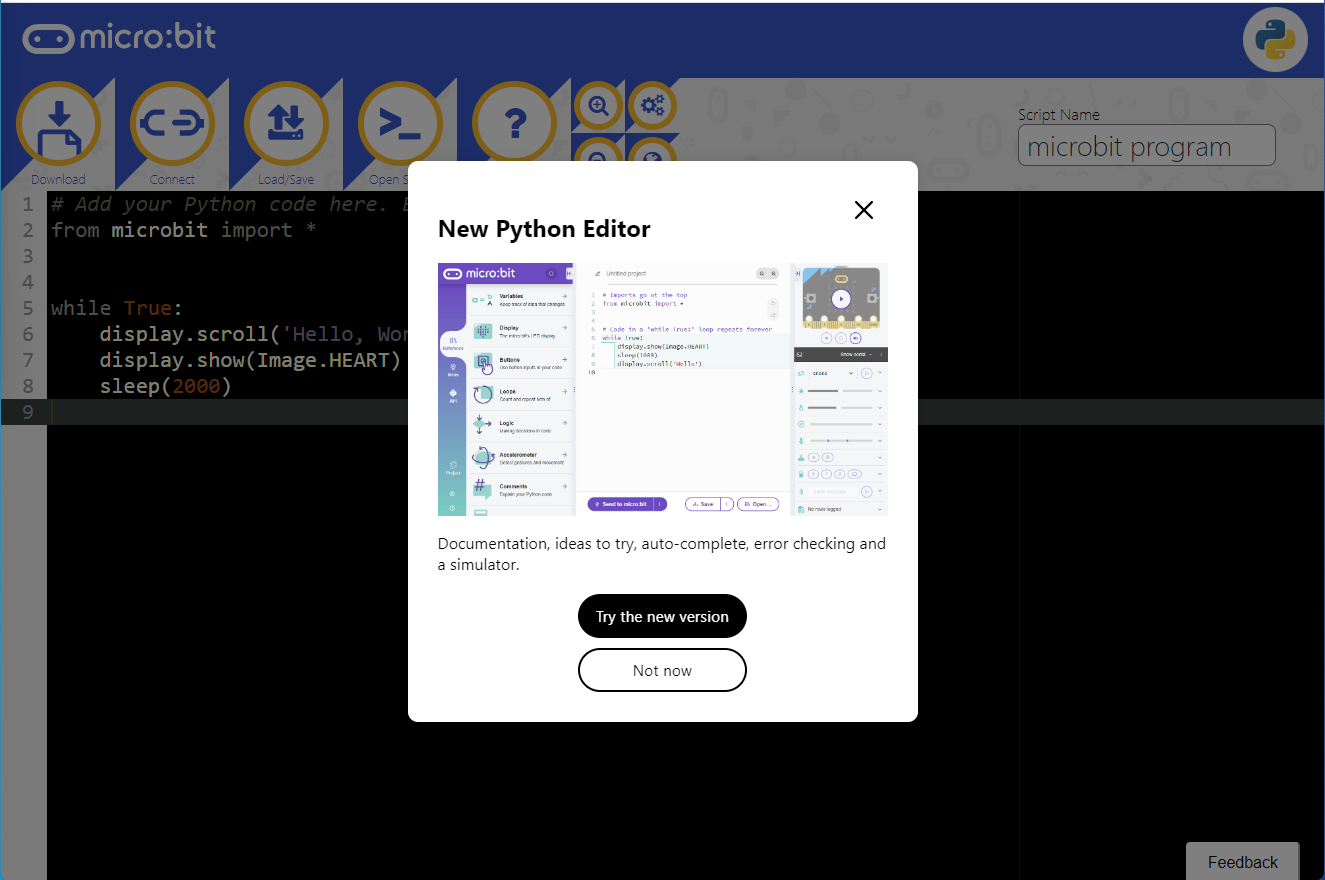This screenshot has height=880, width=1325.
Task: Open the options gears icon
Action: click(652, 105)
